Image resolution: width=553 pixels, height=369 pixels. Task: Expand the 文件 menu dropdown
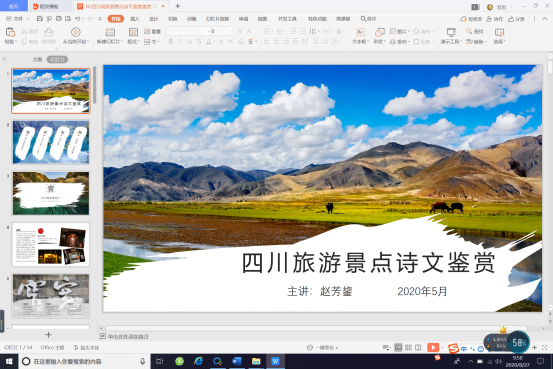(18, 18)
